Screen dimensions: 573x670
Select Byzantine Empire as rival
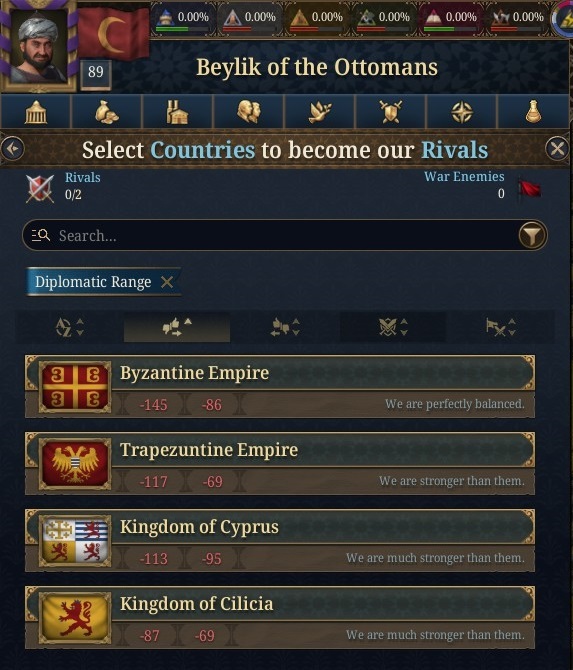pyautogui.click(x=280, y=386)
